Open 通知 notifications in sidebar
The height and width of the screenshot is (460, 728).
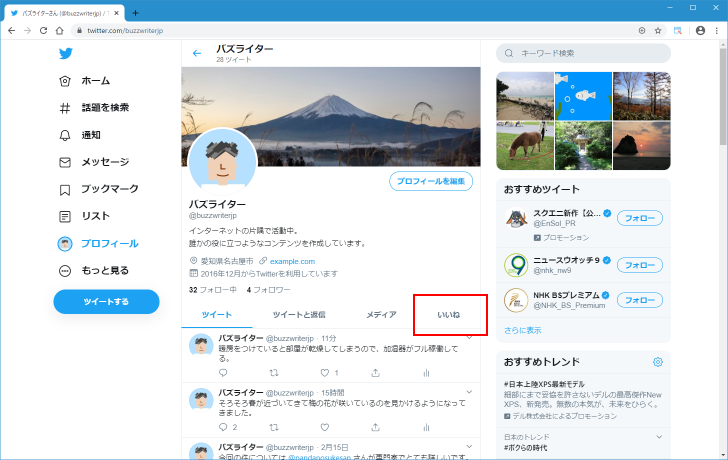(x=80, y=135)
